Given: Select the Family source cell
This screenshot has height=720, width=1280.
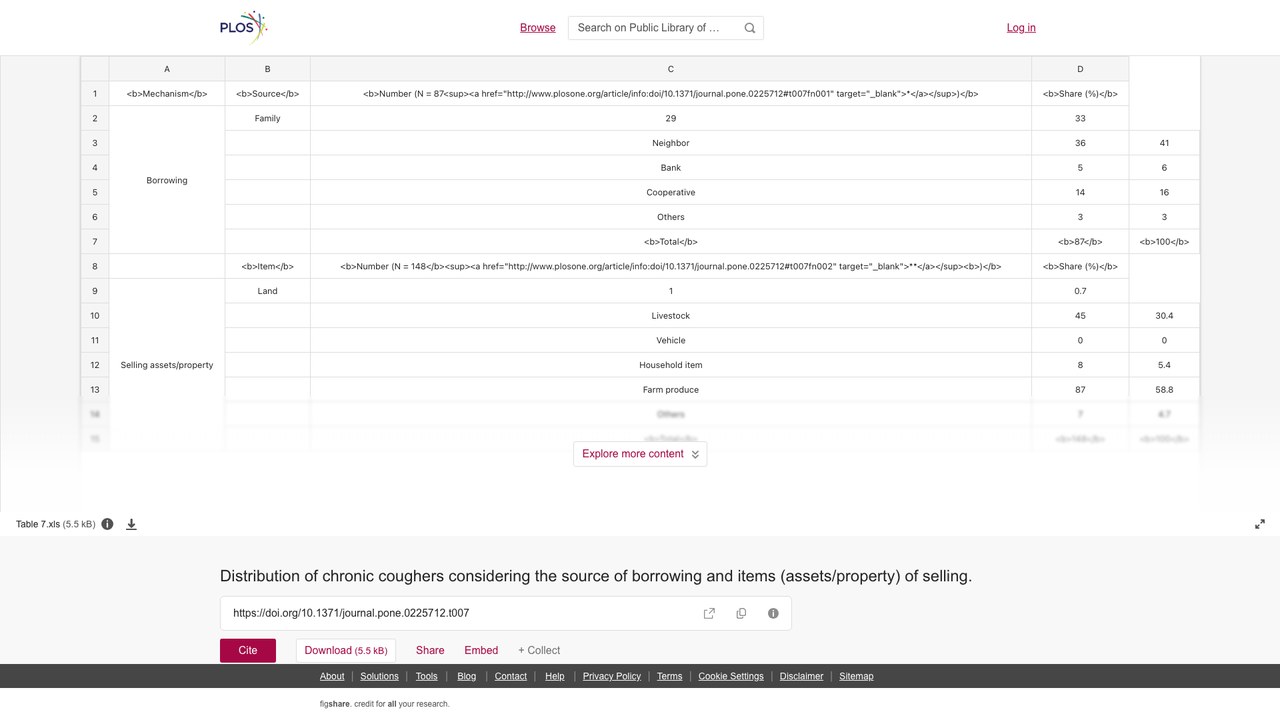Looking at the screenshot, I should tap(268, 118).
